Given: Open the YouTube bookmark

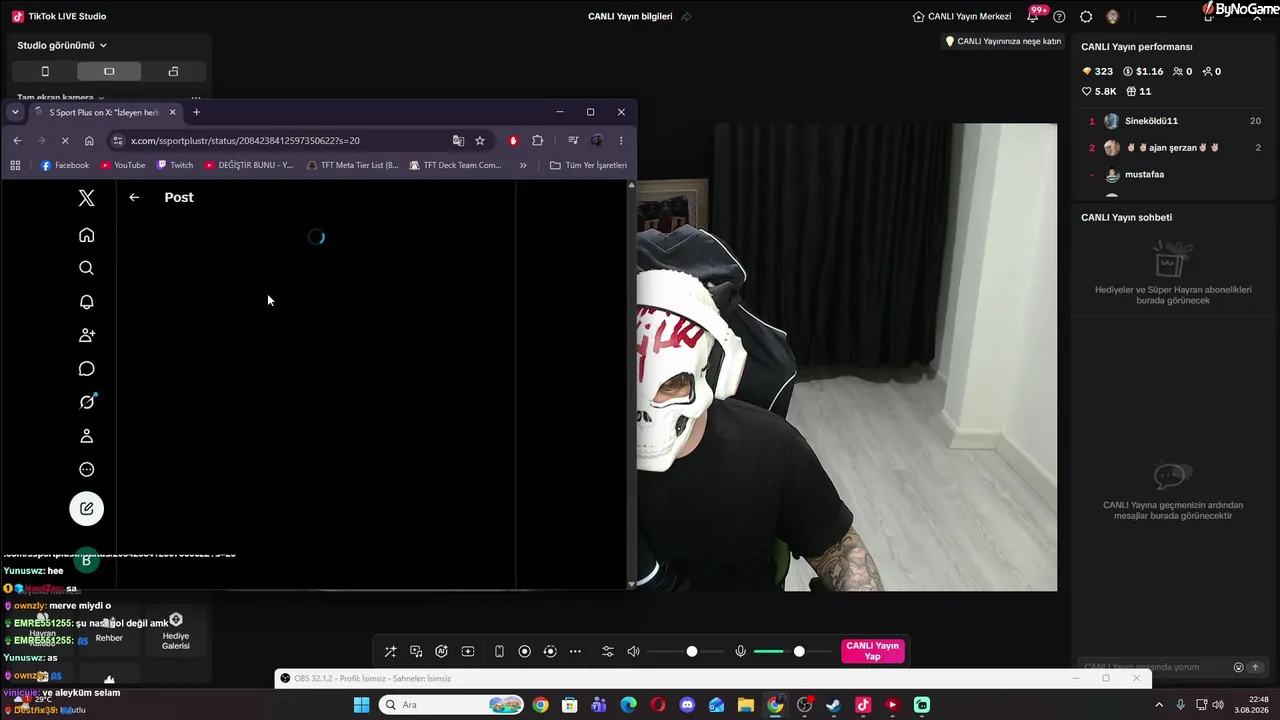Looking at the screenshot, I should click(123, 165).
